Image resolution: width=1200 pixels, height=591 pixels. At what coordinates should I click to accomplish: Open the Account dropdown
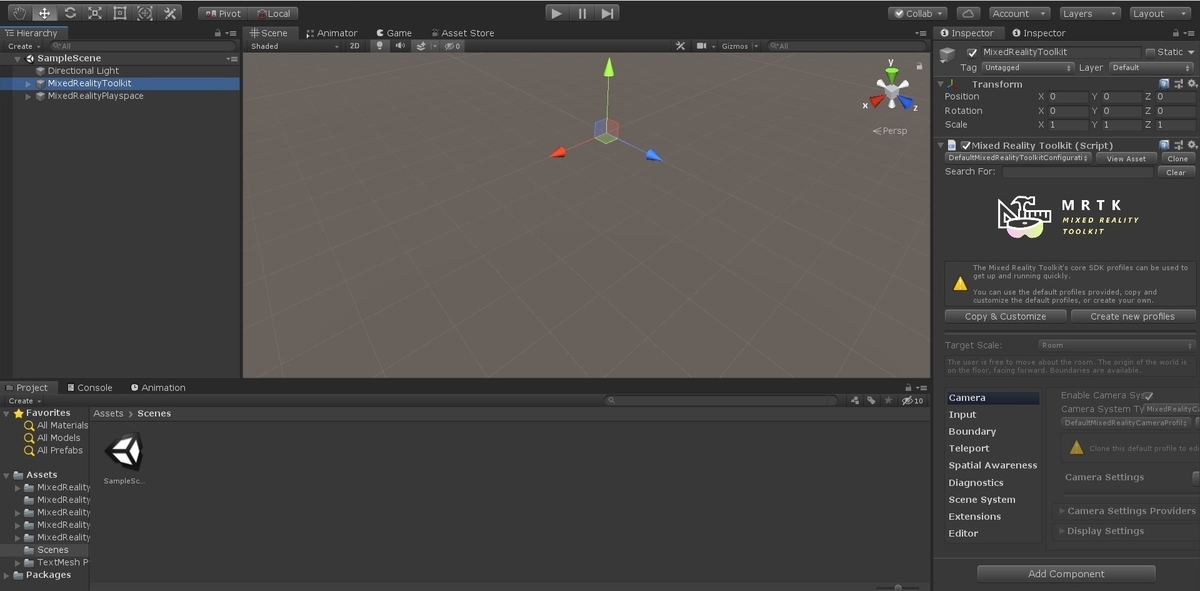(1019, 14)
